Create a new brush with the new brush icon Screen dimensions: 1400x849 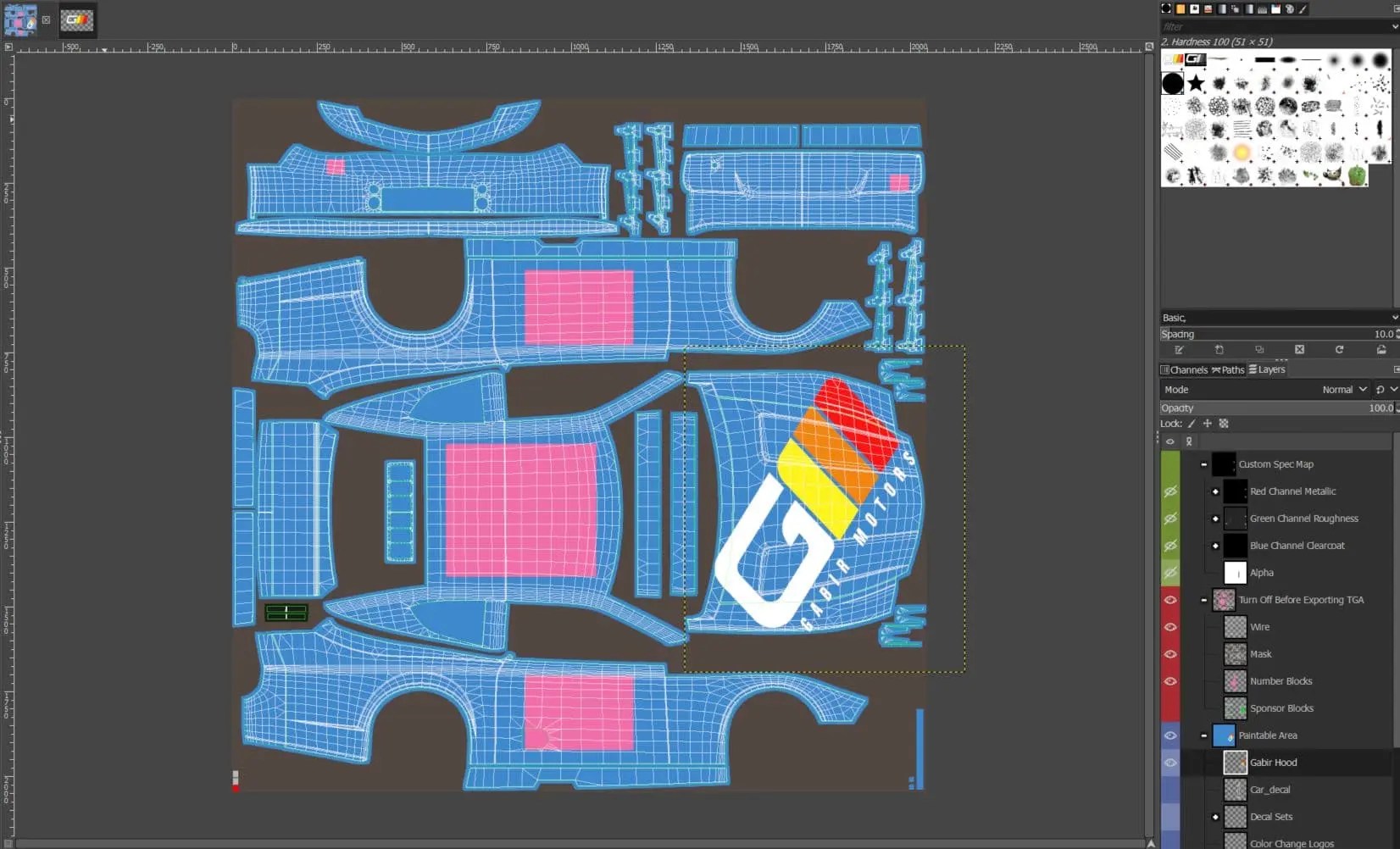1219,349
